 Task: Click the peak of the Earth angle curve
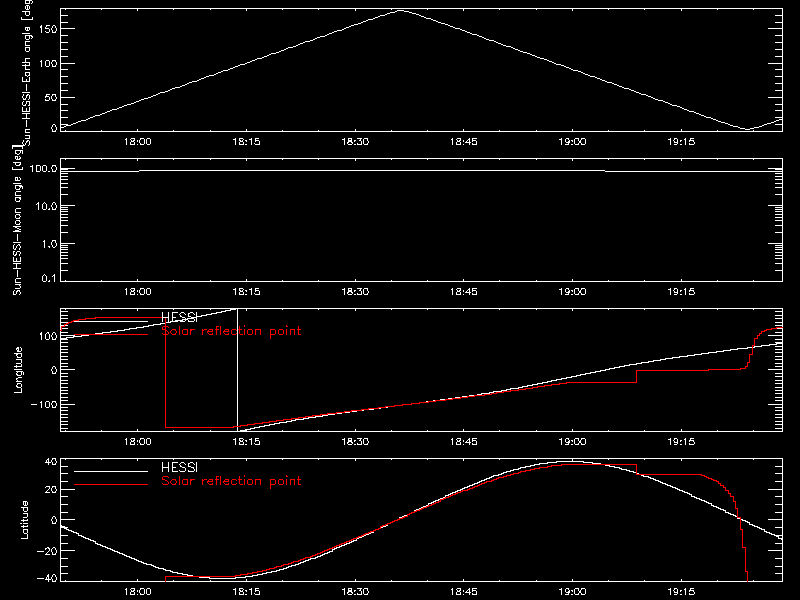pyautogui.click(x=401, y=10)
